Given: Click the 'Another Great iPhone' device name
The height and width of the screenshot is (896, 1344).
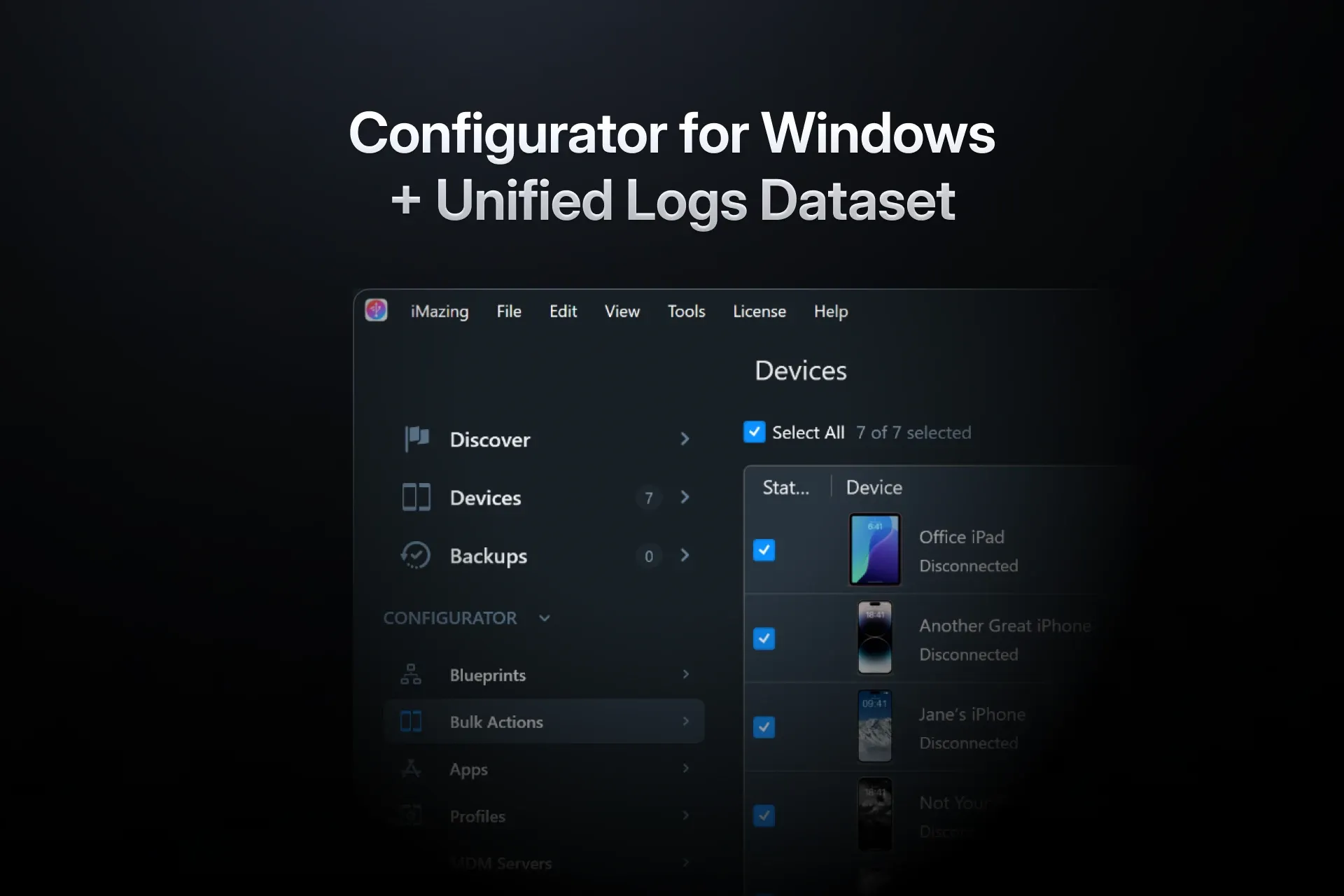Looking at the screenshot, I should (1004, 625).
